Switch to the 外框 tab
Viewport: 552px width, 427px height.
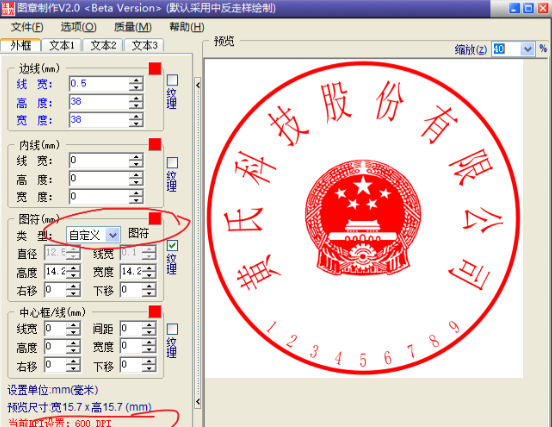[21, 45]
